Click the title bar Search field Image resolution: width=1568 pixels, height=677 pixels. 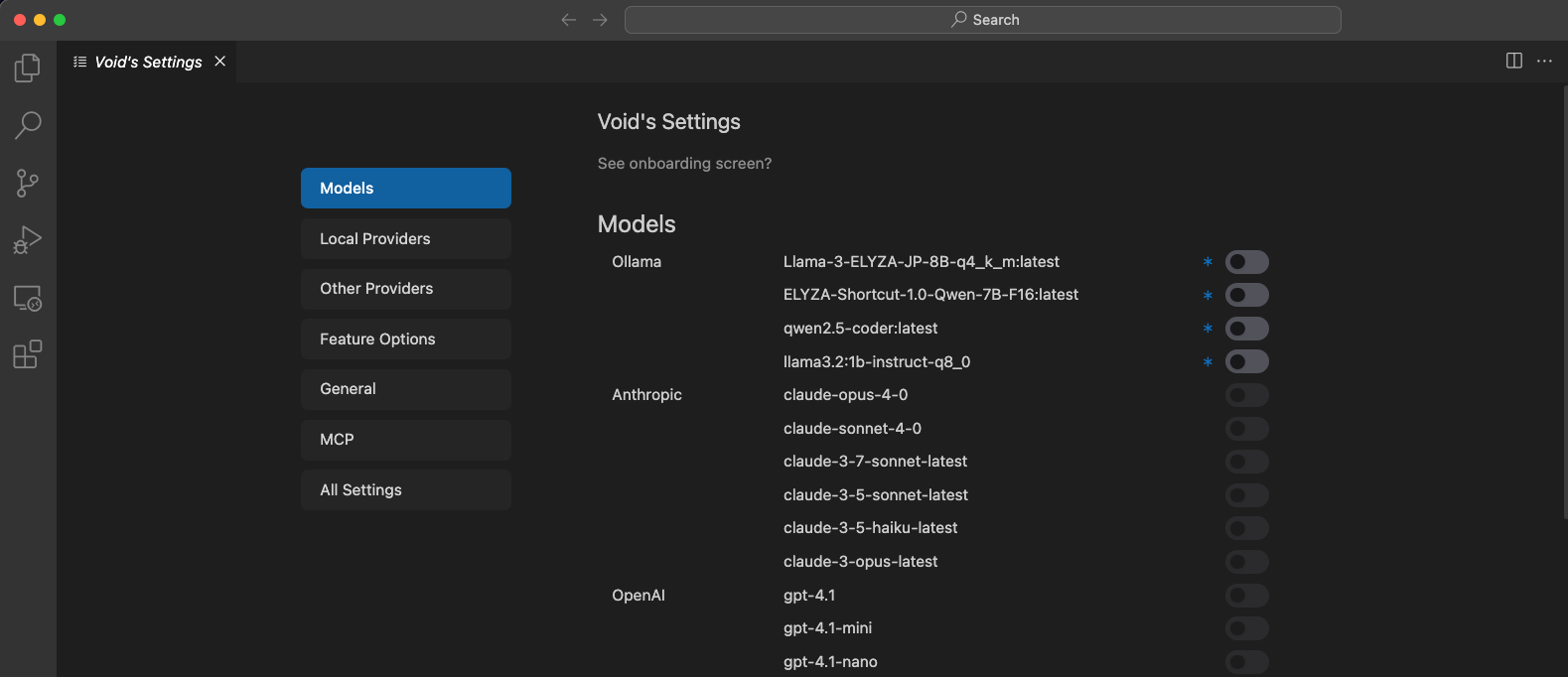983,20
